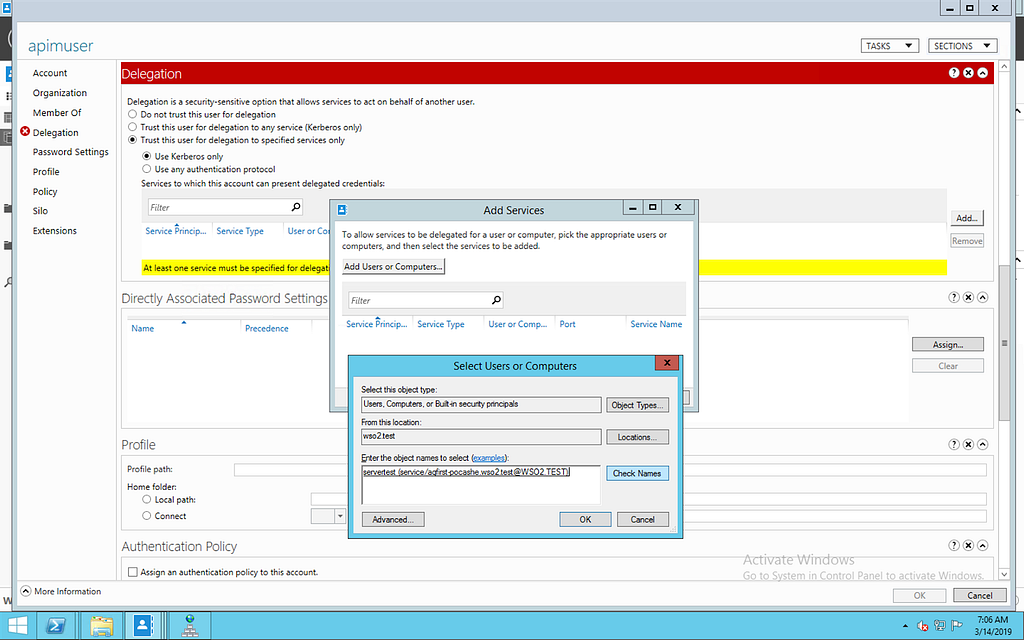Viewport: 1024px width, 640px height.
Task: Open help for the Profile section
Action: [x=953, y=444]
